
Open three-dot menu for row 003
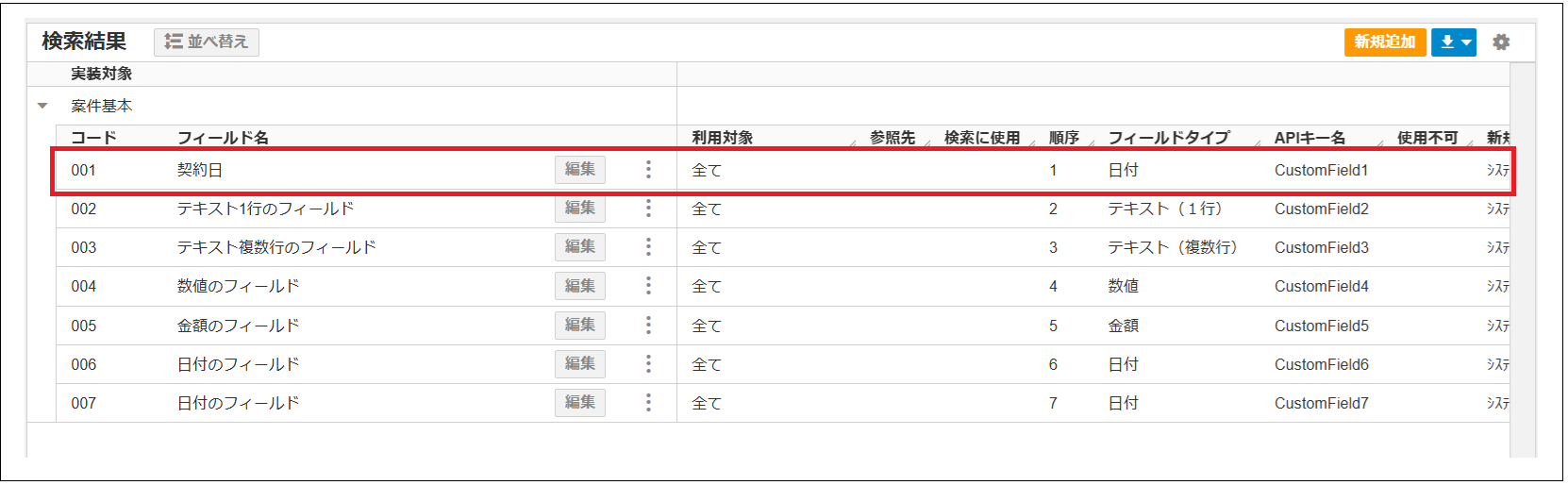click(x=648, y=247)
